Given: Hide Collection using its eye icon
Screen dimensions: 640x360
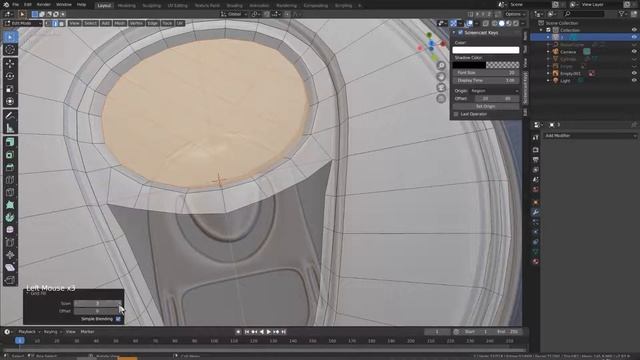Looking at the screenshot, I should click(634, 30).
